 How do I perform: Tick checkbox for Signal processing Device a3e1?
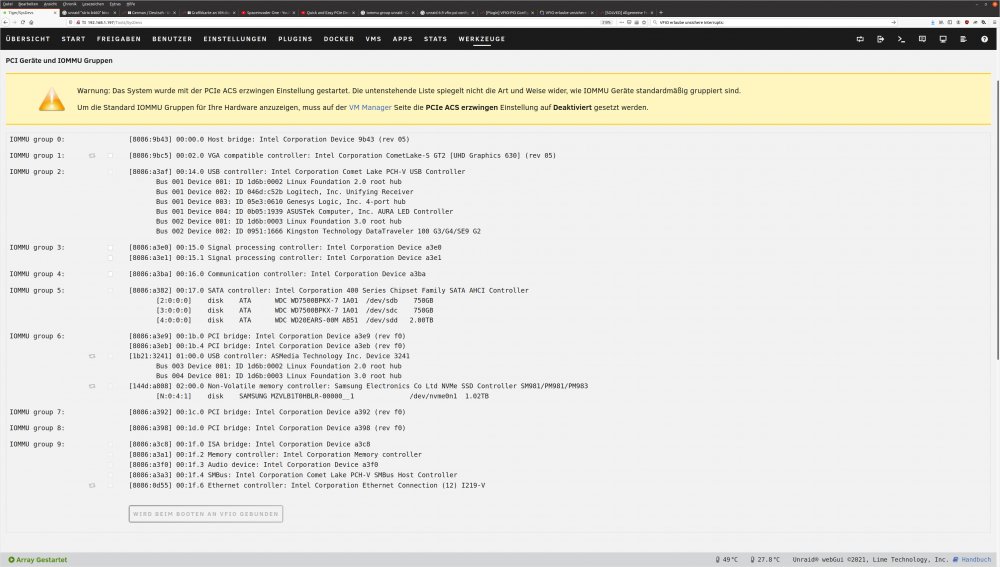110,258
